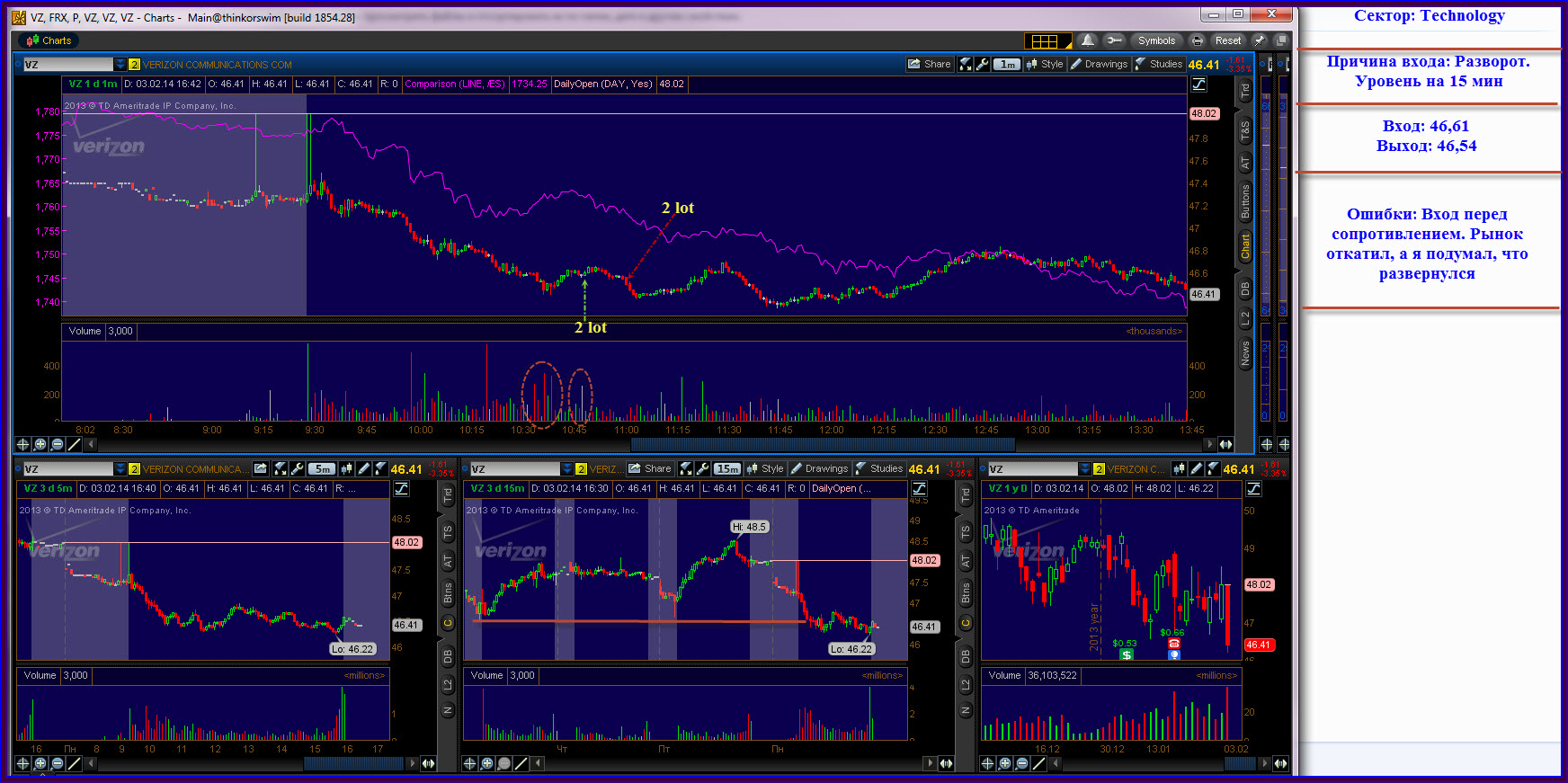Image resolution: width=1568 pixels, height=783 pixels.
Task: Open the T&S side tab
Action: (1245, 131)
